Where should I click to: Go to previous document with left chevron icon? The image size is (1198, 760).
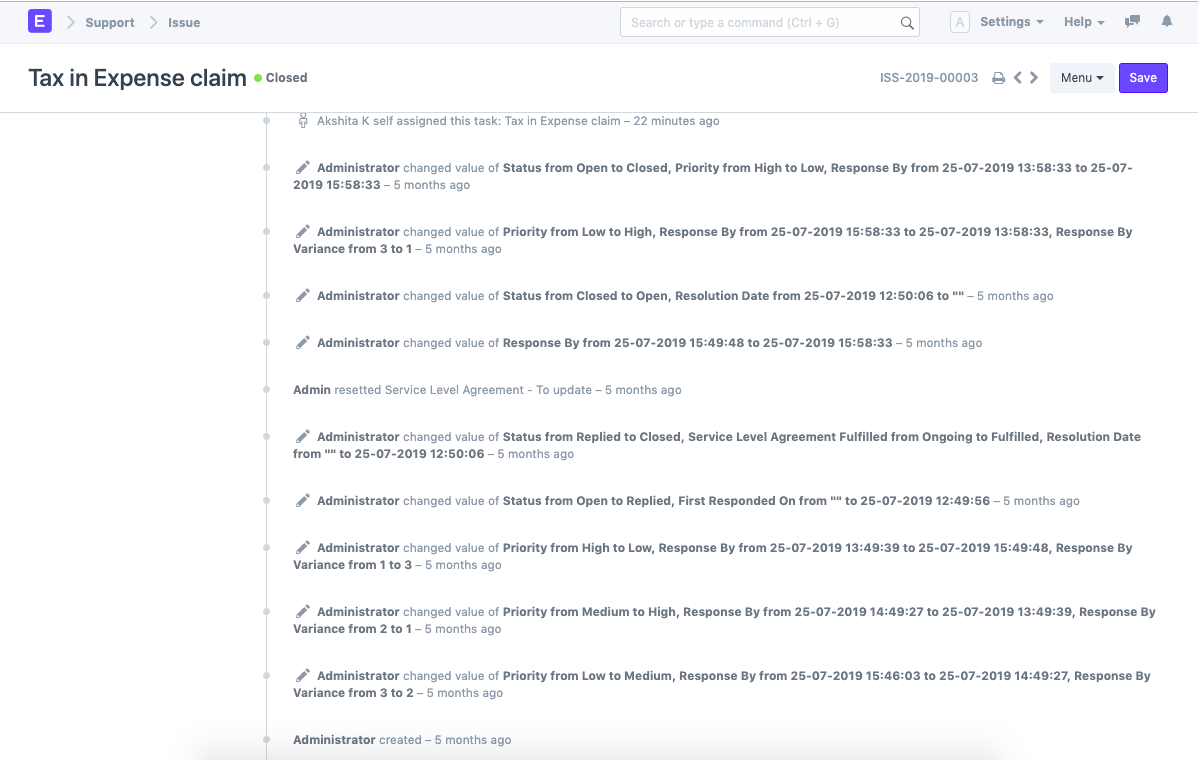pos(1017,77)
